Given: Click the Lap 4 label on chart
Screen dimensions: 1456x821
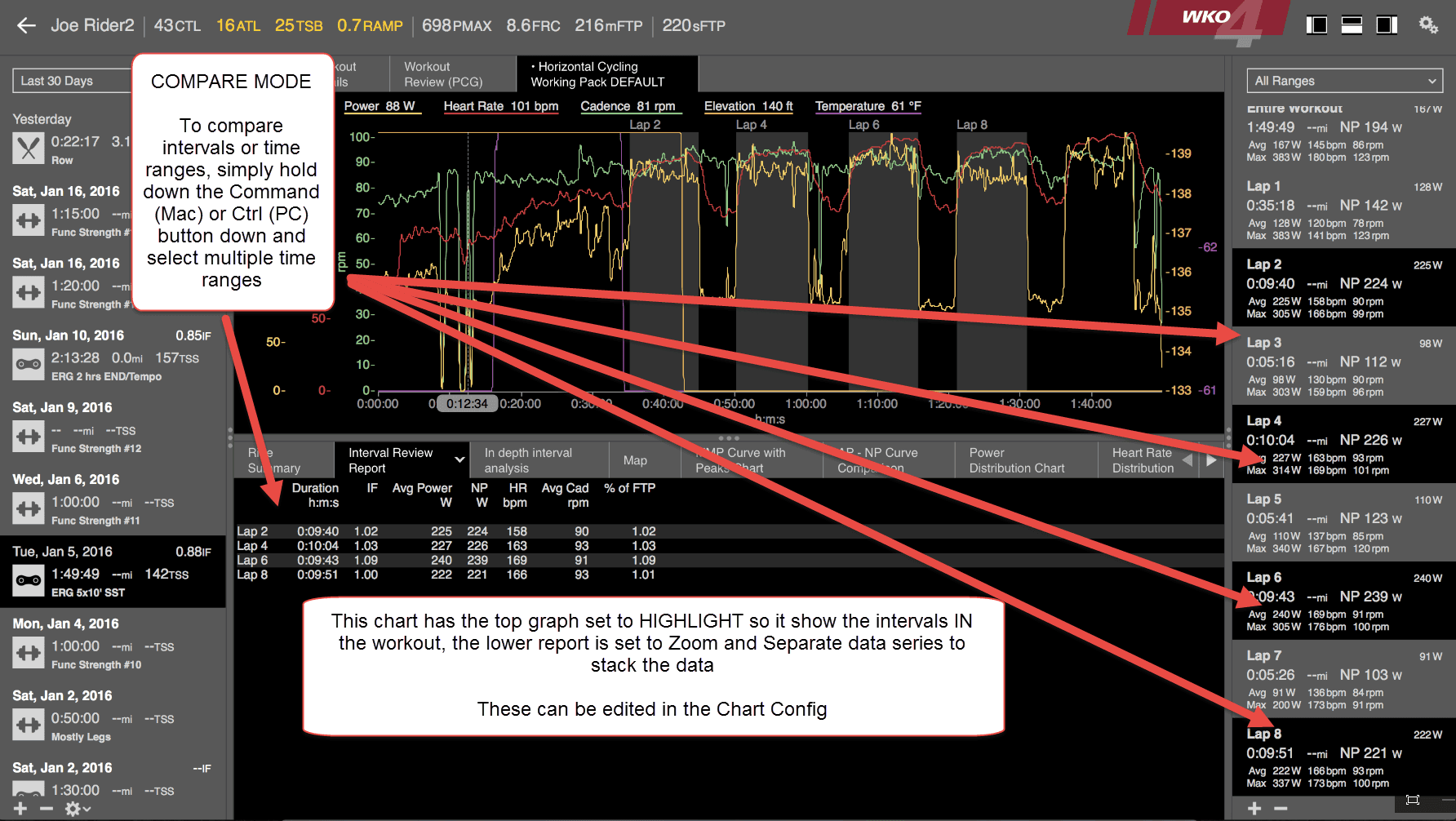Looking at the screenshot, I should click(x=751, y=125).
